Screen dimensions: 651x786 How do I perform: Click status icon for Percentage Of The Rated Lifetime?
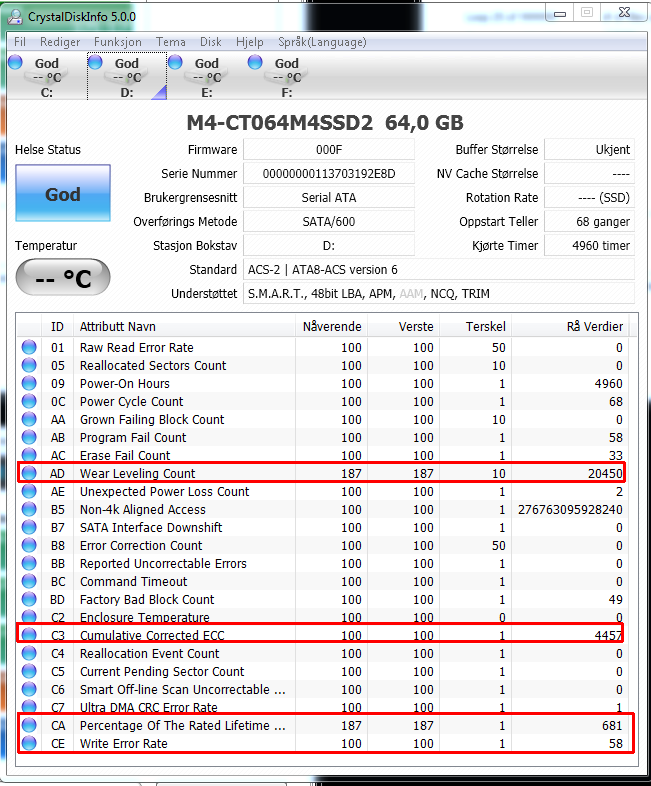[29, 725]
